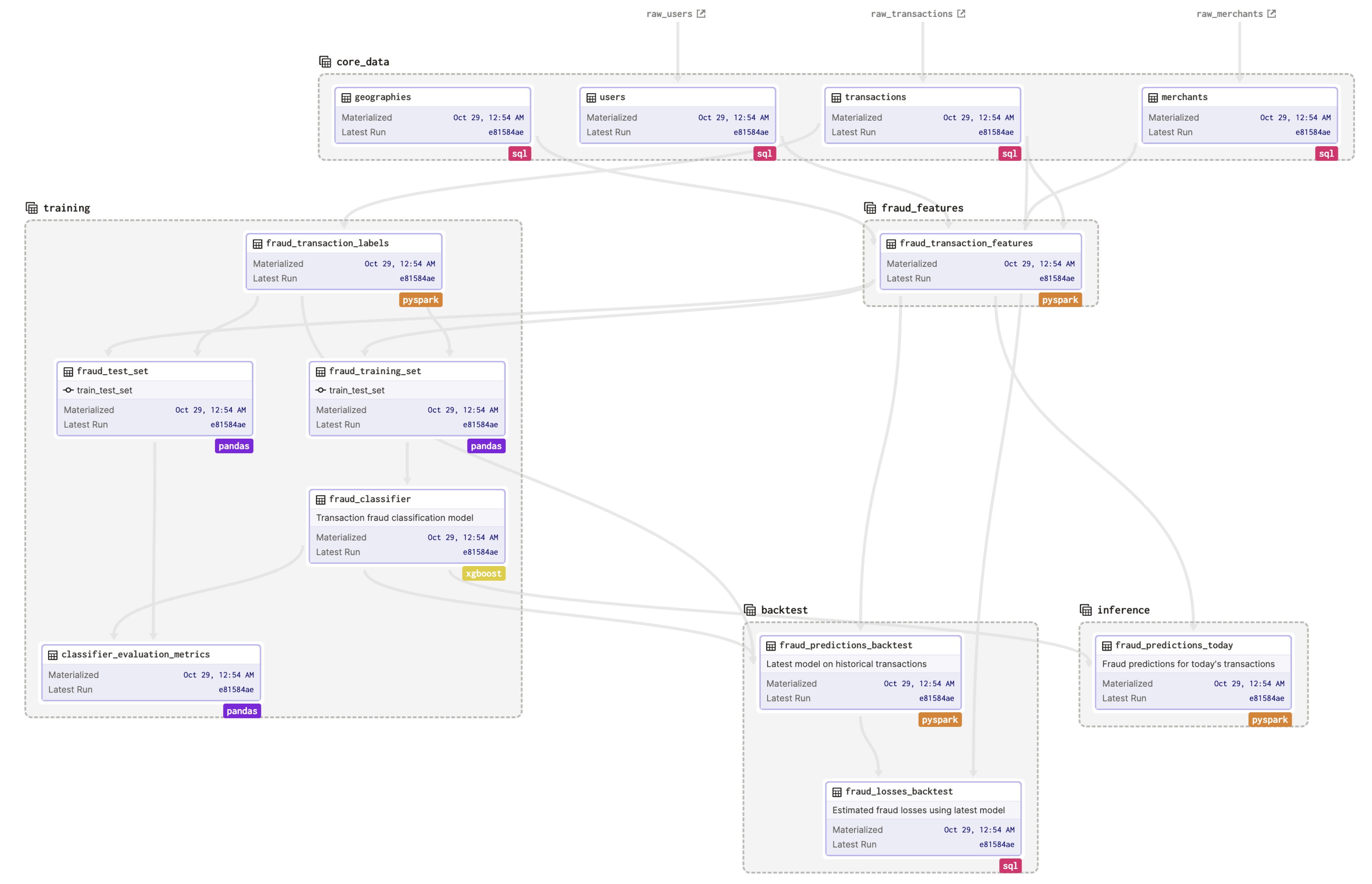
Task: Open the geographies latest run e81584ae
Action: (506, 132)
